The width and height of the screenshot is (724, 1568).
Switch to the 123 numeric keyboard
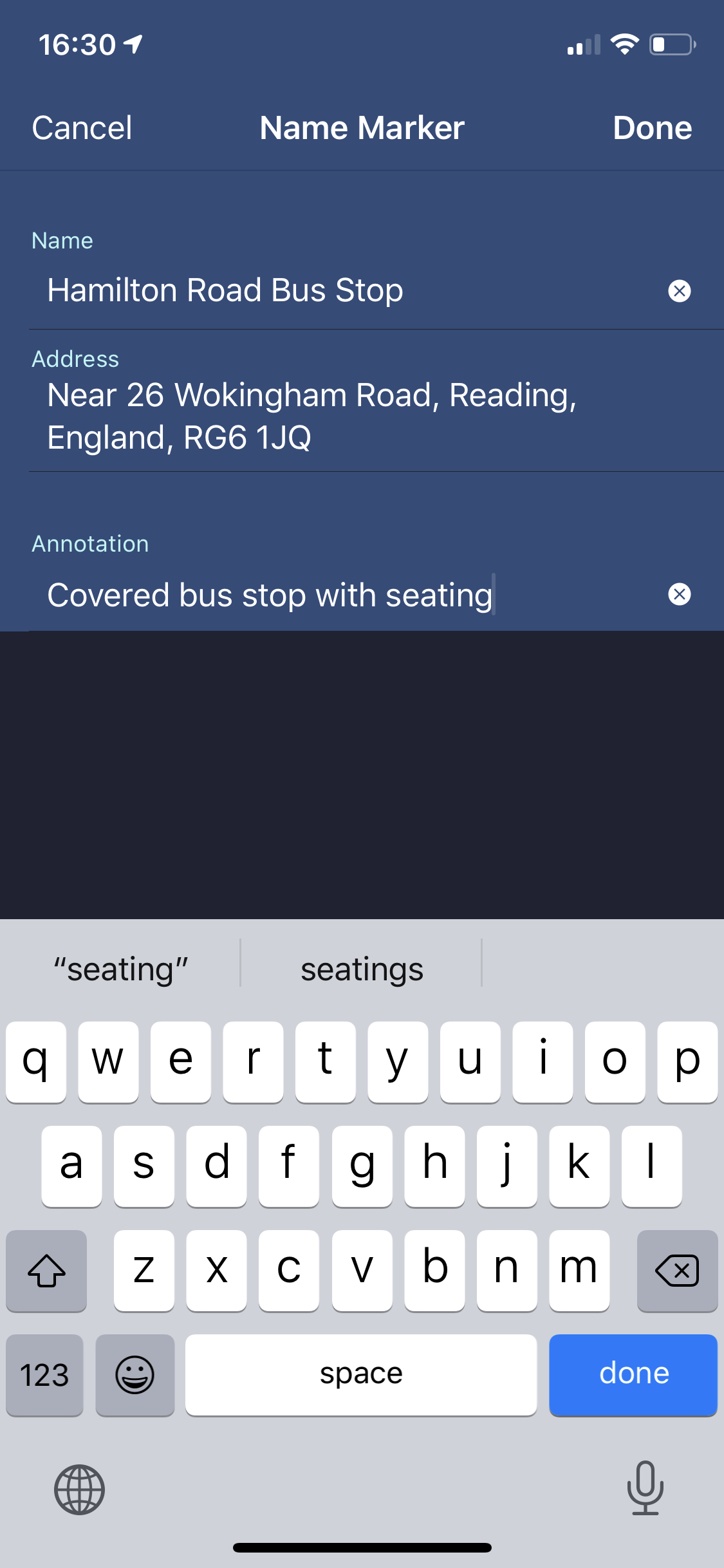click(44, 1375)
